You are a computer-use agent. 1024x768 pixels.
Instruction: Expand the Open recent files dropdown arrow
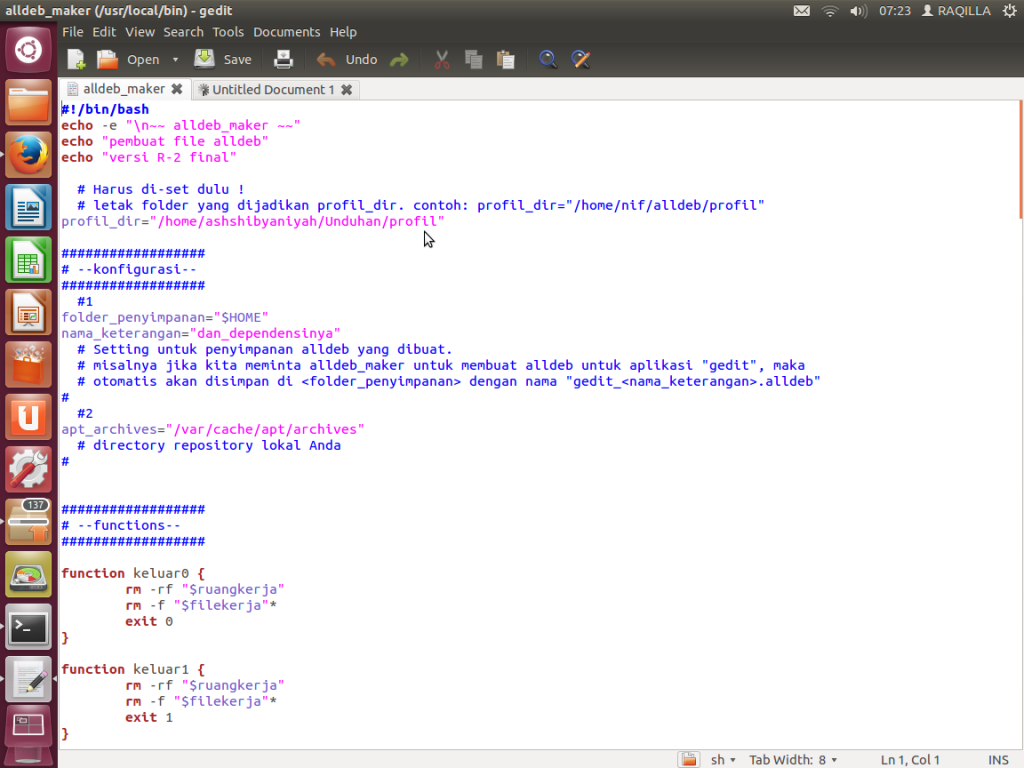point(175,59)
